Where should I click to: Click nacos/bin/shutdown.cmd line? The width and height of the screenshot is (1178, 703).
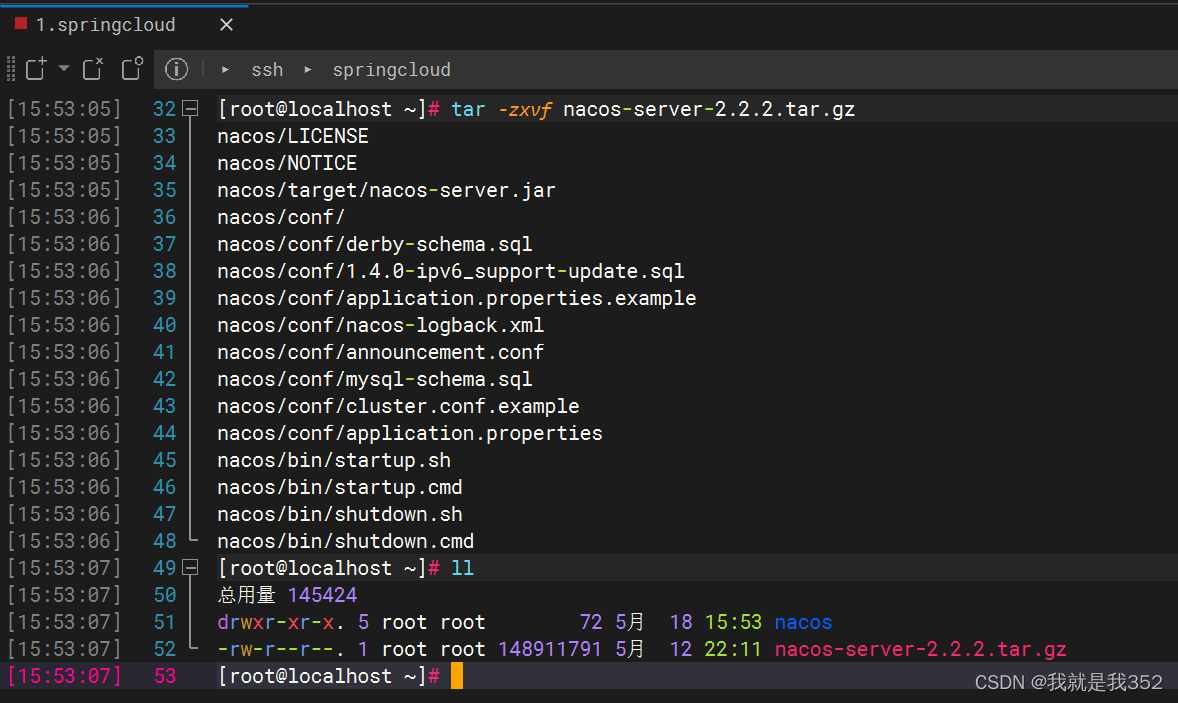coord(346,542)
